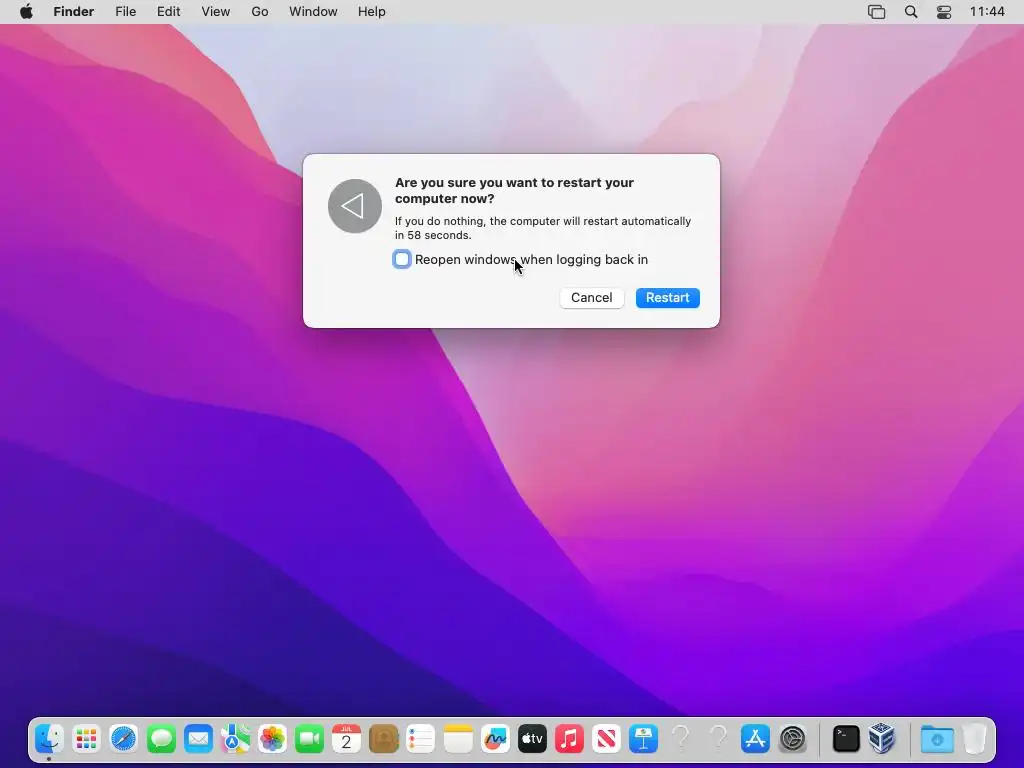Launch Terminal from the Dock
Viewport: 1024px width, 768px height.
coord(846,739)
